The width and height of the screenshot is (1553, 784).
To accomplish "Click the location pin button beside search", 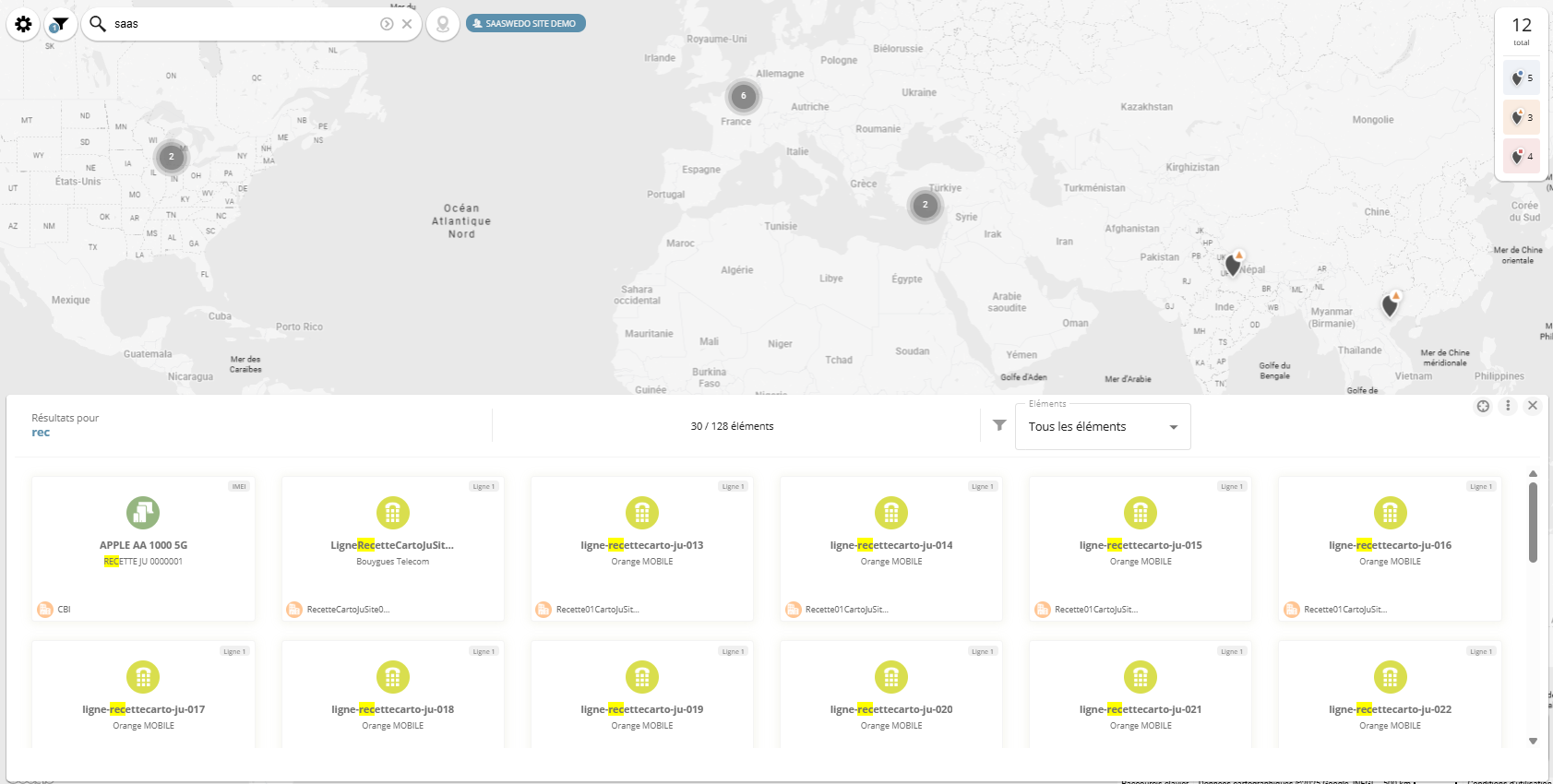I will 443,24.
